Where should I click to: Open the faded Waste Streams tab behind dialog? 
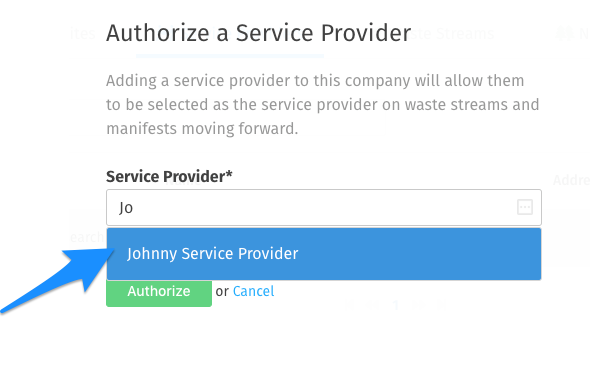pyautogui.click(x=452, y=34)
